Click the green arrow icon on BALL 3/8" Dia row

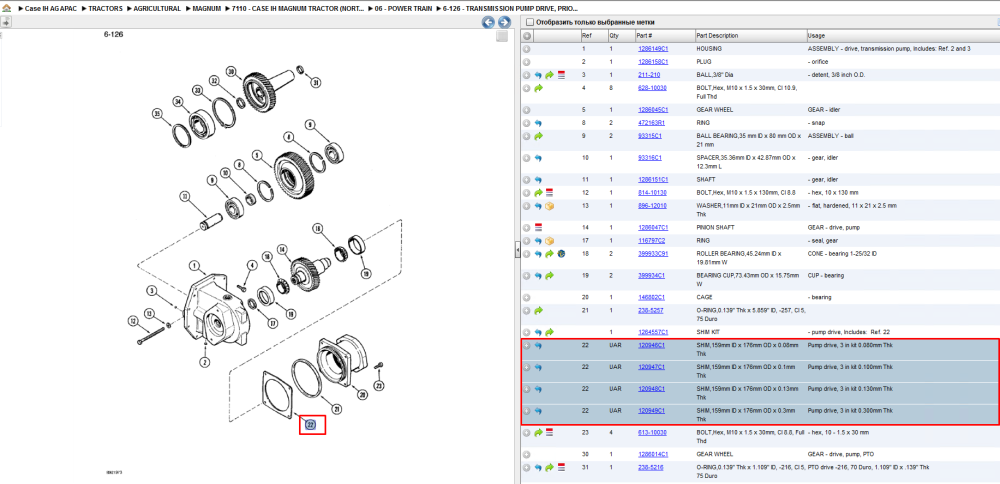pos(549,75)
